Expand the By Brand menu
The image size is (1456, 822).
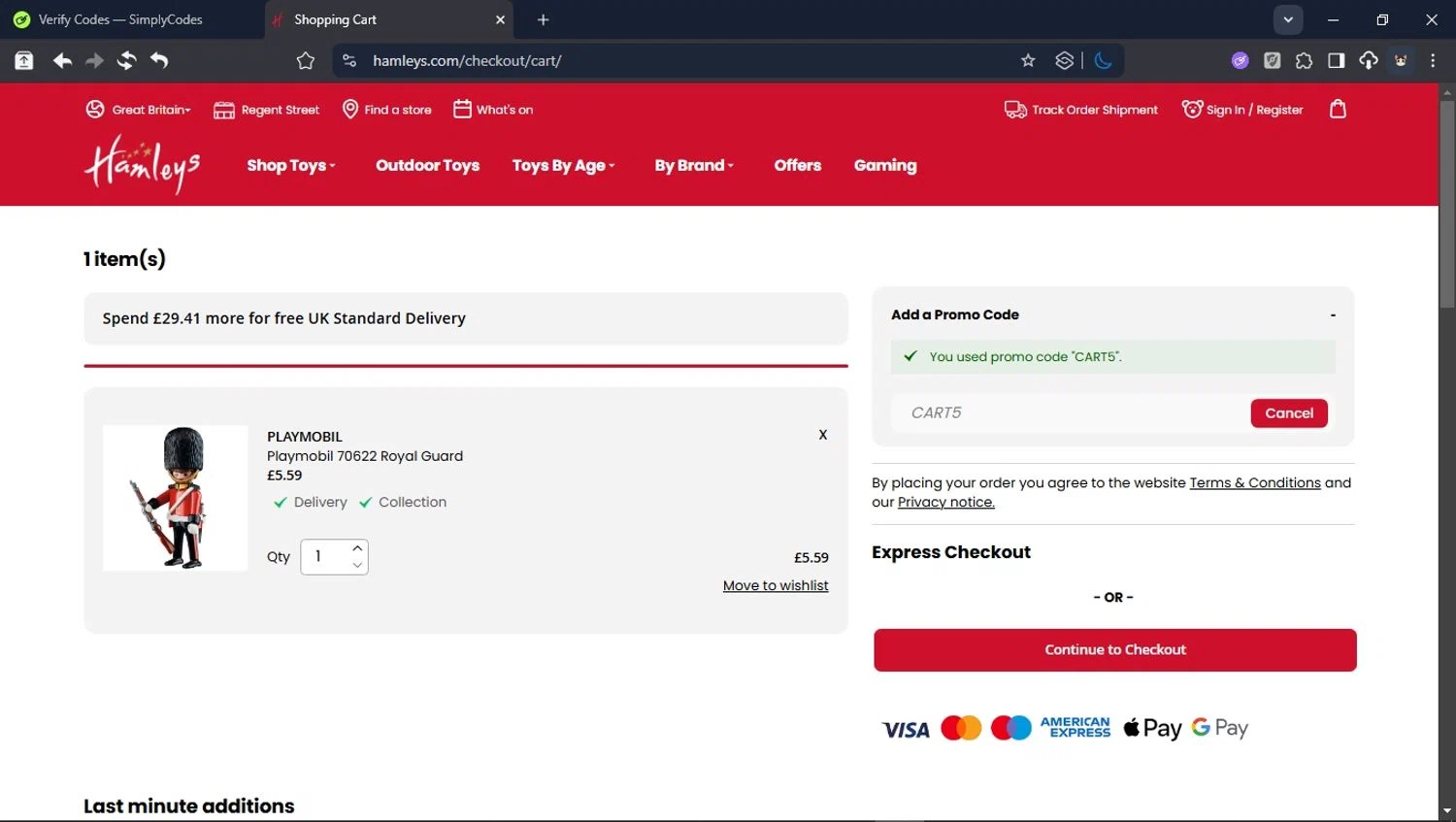(x=694, y=165)
